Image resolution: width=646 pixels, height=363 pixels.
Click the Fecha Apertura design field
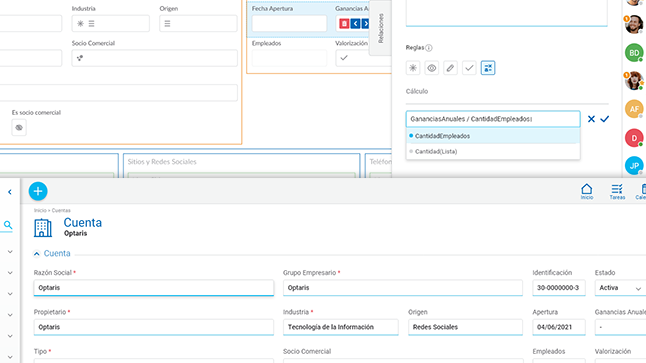(289, 23)
